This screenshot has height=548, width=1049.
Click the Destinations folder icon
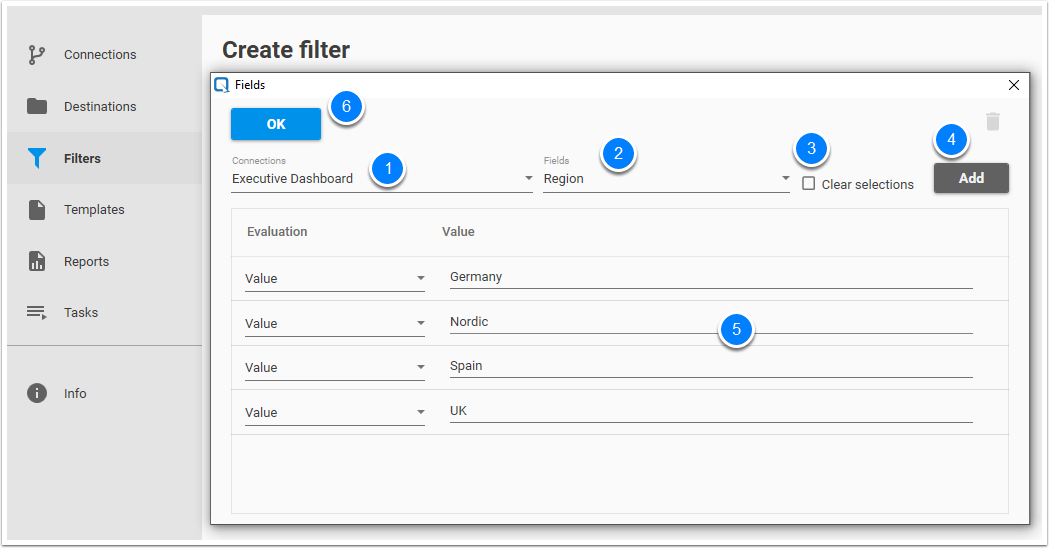(x=37, y=106)
